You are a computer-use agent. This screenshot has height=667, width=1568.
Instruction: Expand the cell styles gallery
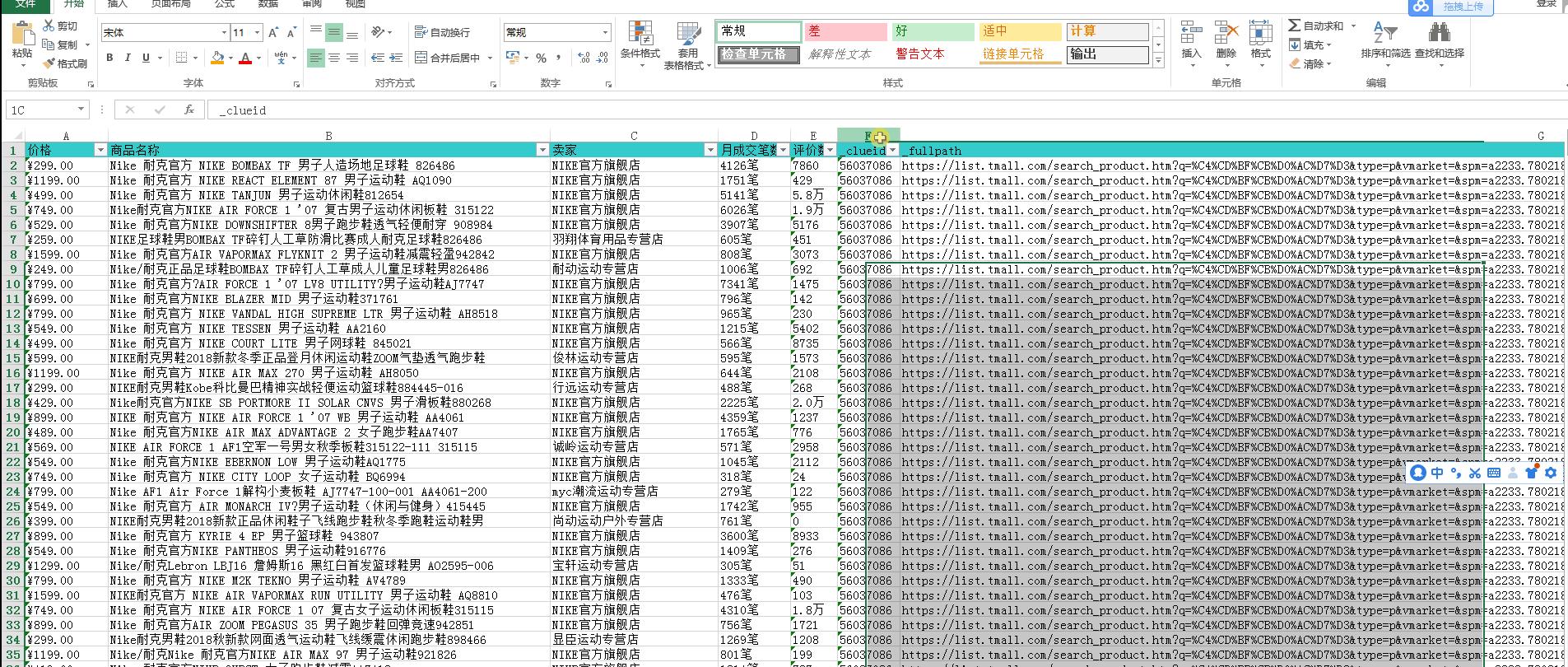point(1158,61)
